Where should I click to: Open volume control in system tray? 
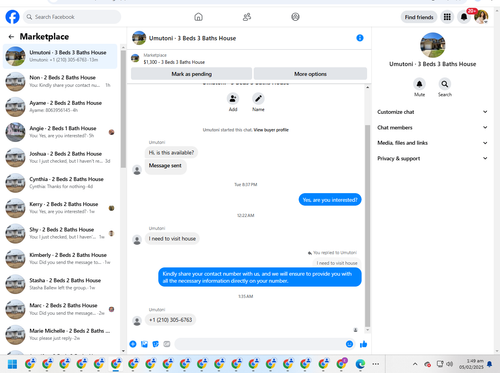pos(450,364)
